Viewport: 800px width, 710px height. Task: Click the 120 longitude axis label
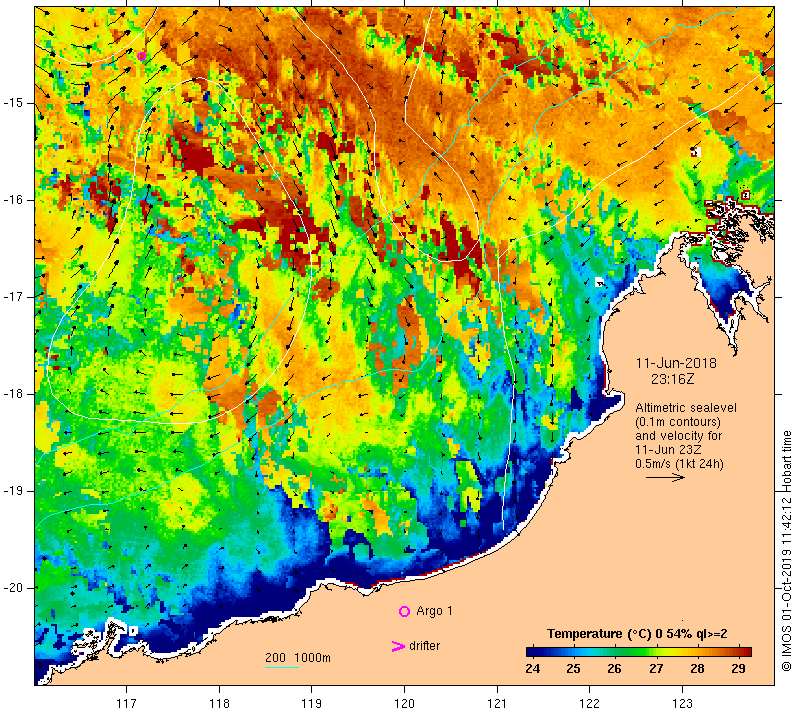pyautogui.click(x=404, y=703)
